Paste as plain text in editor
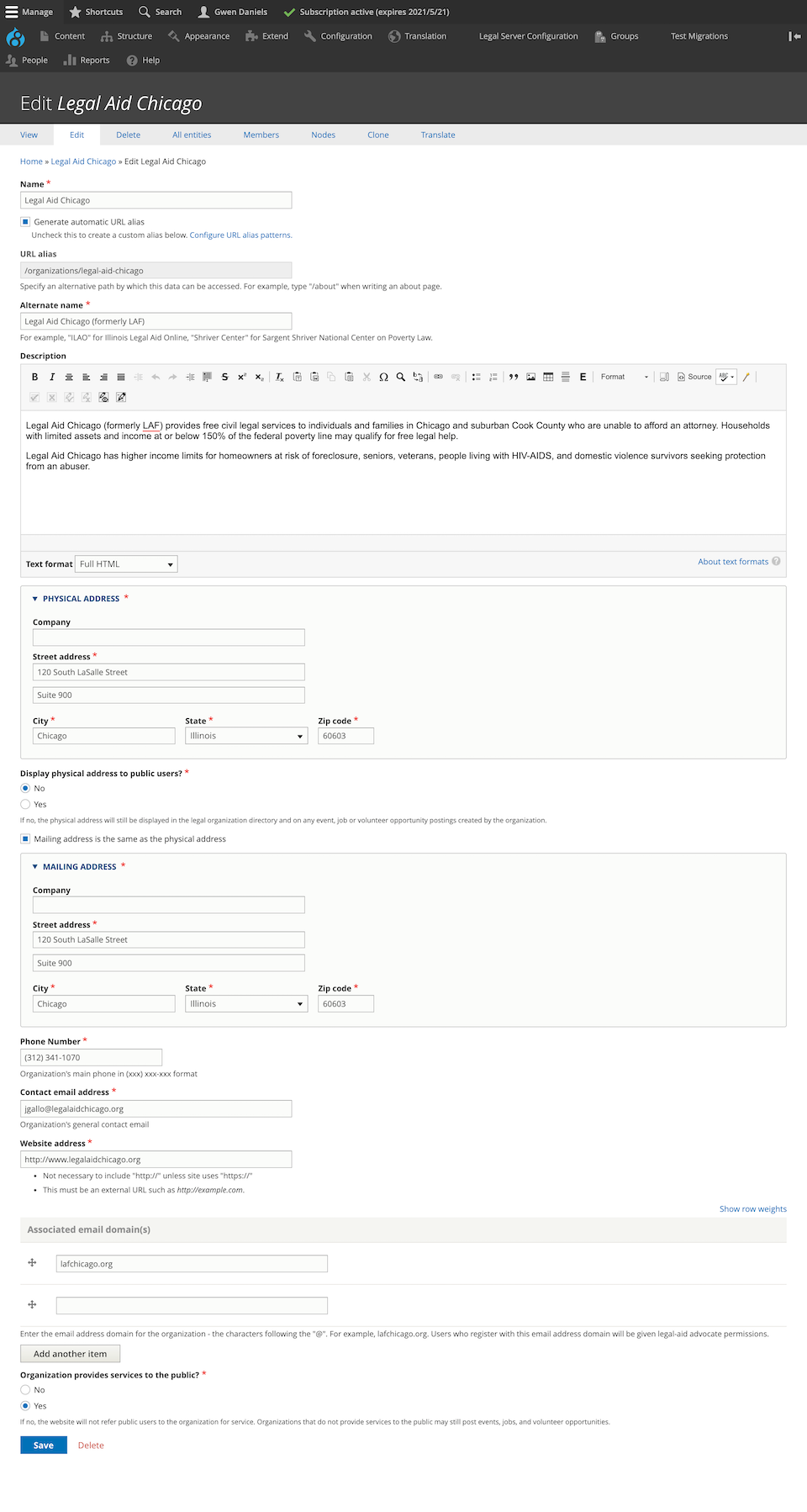This screenshot has width=807, height=1512. point(297,377)
